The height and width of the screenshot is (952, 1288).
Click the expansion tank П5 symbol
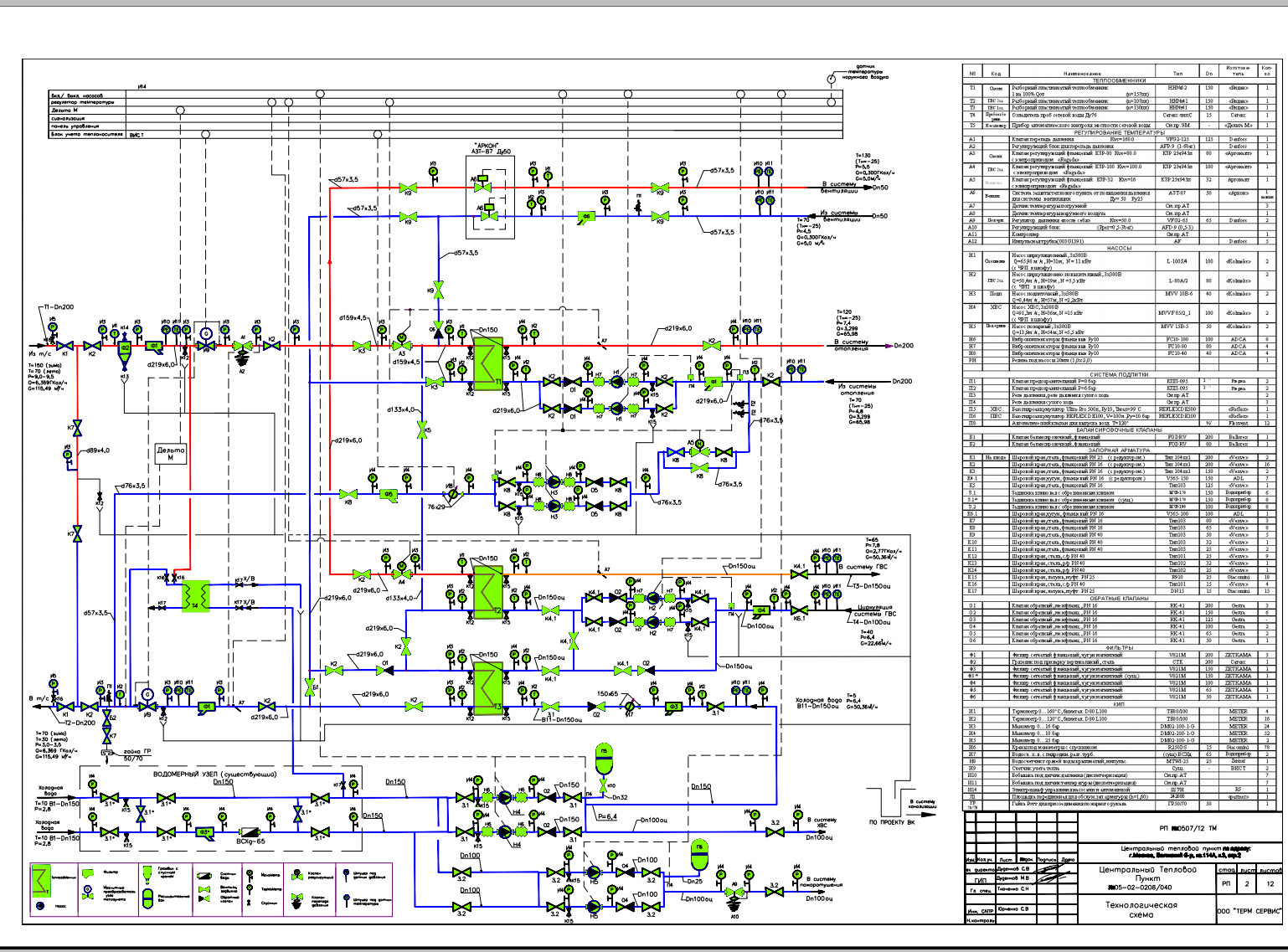coord(604,759)
